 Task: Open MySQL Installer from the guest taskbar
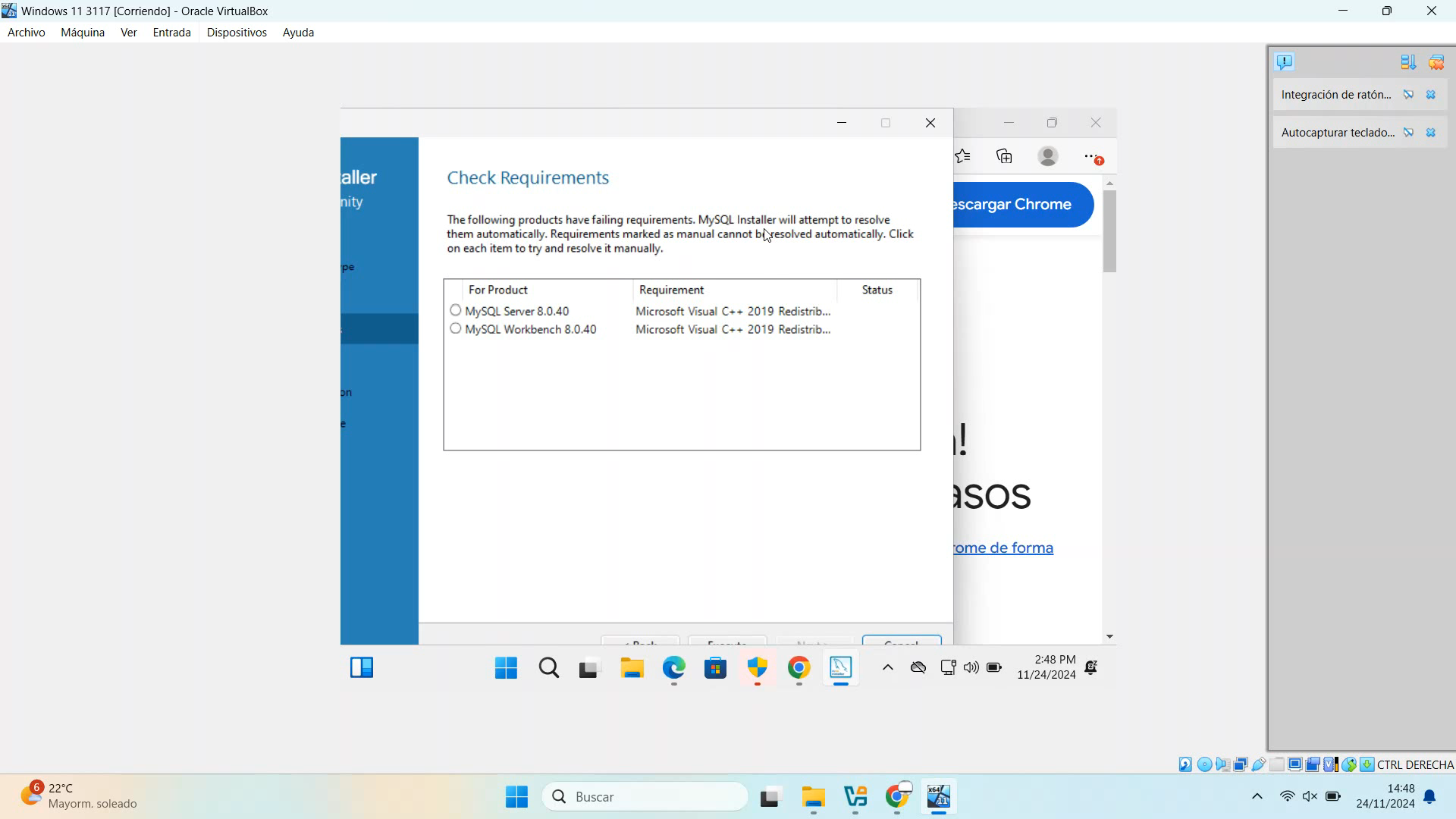pos(841,668)
